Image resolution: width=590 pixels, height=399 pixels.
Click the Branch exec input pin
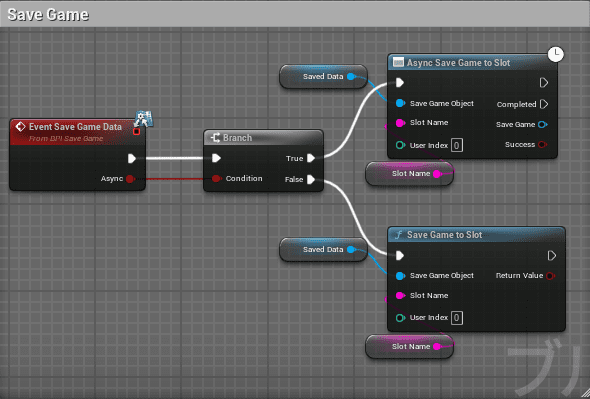pyautogui.click(x=216, y=158)
